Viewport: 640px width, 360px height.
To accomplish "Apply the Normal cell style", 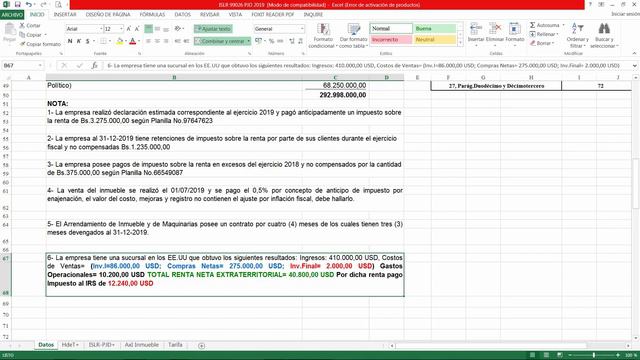I will pos(391,29).
